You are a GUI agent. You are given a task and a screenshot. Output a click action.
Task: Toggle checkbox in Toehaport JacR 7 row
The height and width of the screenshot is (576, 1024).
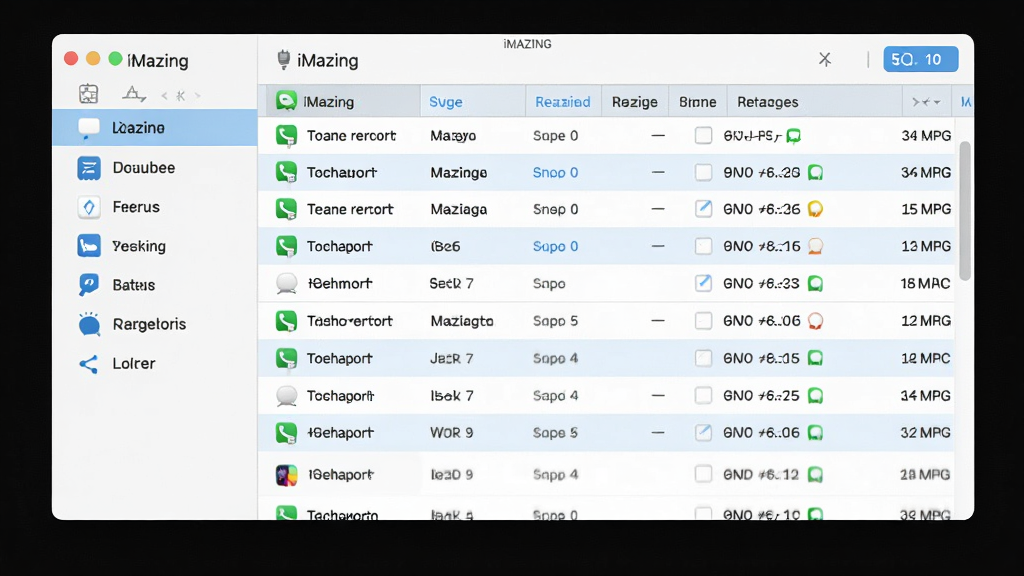(703, 358)
